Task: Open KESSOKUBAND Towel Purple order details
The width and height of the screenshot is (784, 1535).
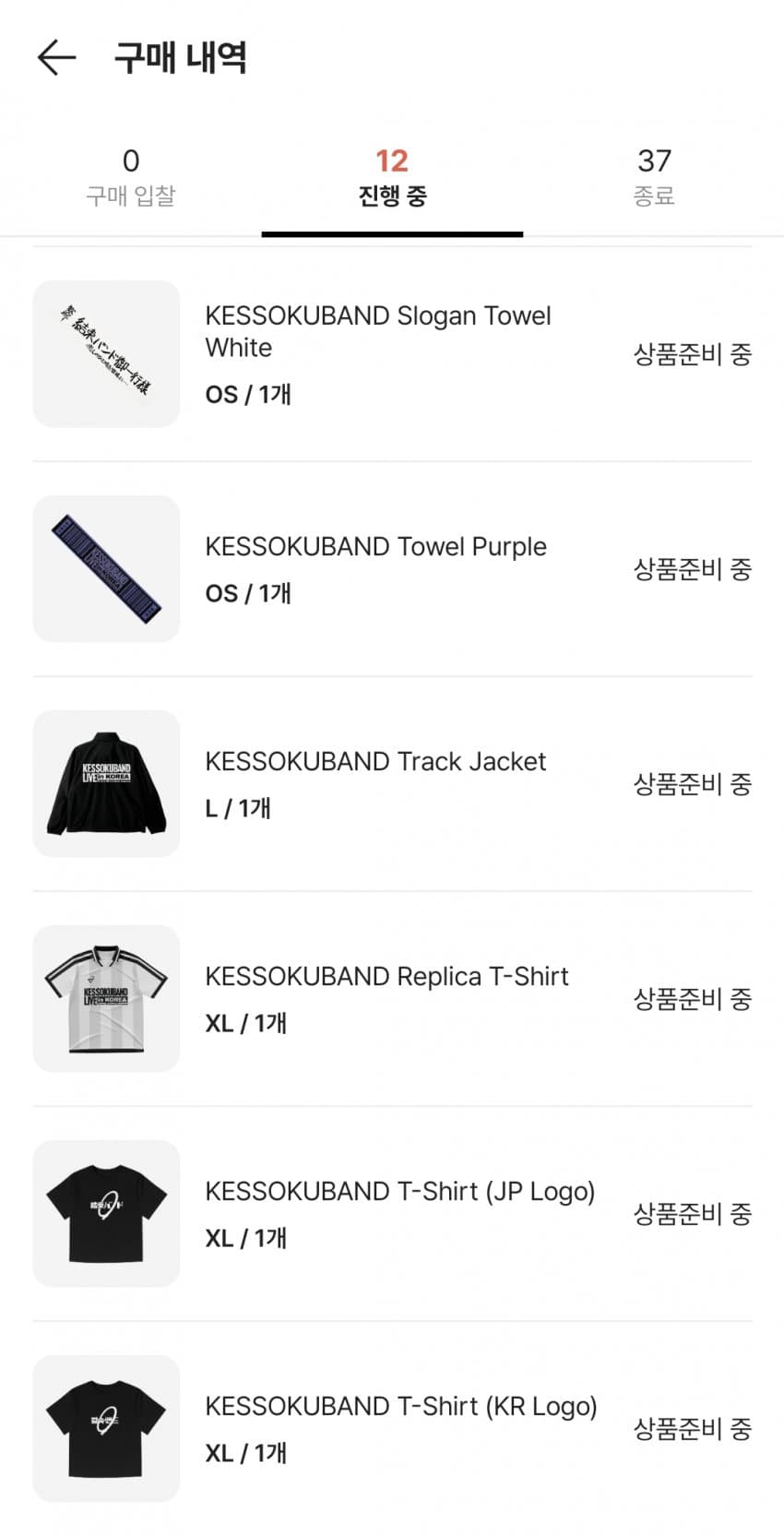Action: tap(375, 546)
